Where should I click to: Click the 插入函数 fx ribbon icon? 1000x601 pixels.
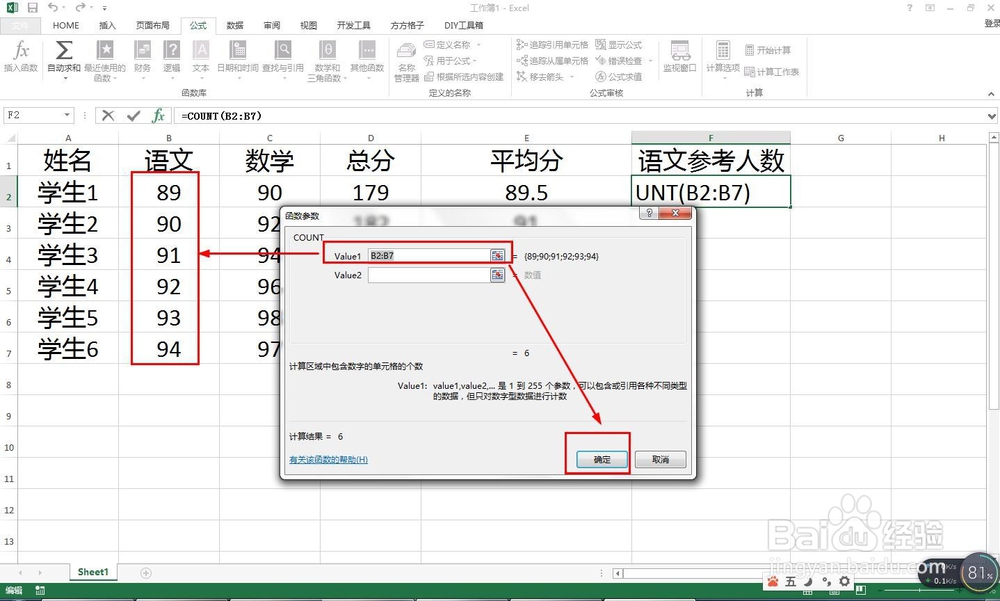coord(20,50)
